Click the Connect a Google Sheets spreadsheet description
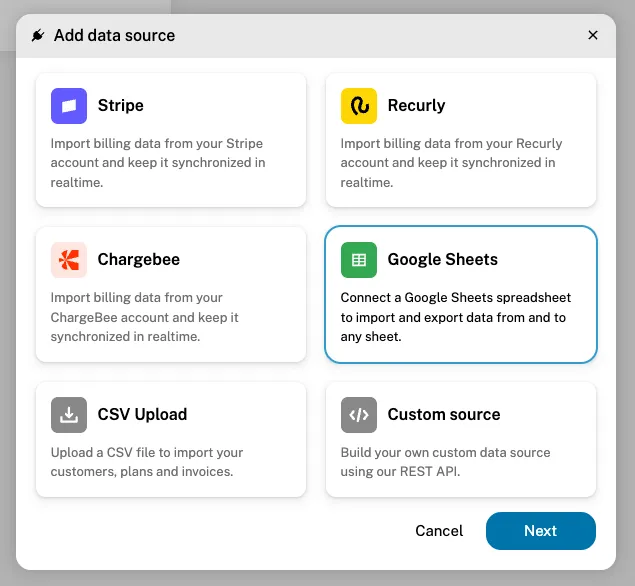The width and height of the screenshot is (635, 586). (x=456, y=317)
